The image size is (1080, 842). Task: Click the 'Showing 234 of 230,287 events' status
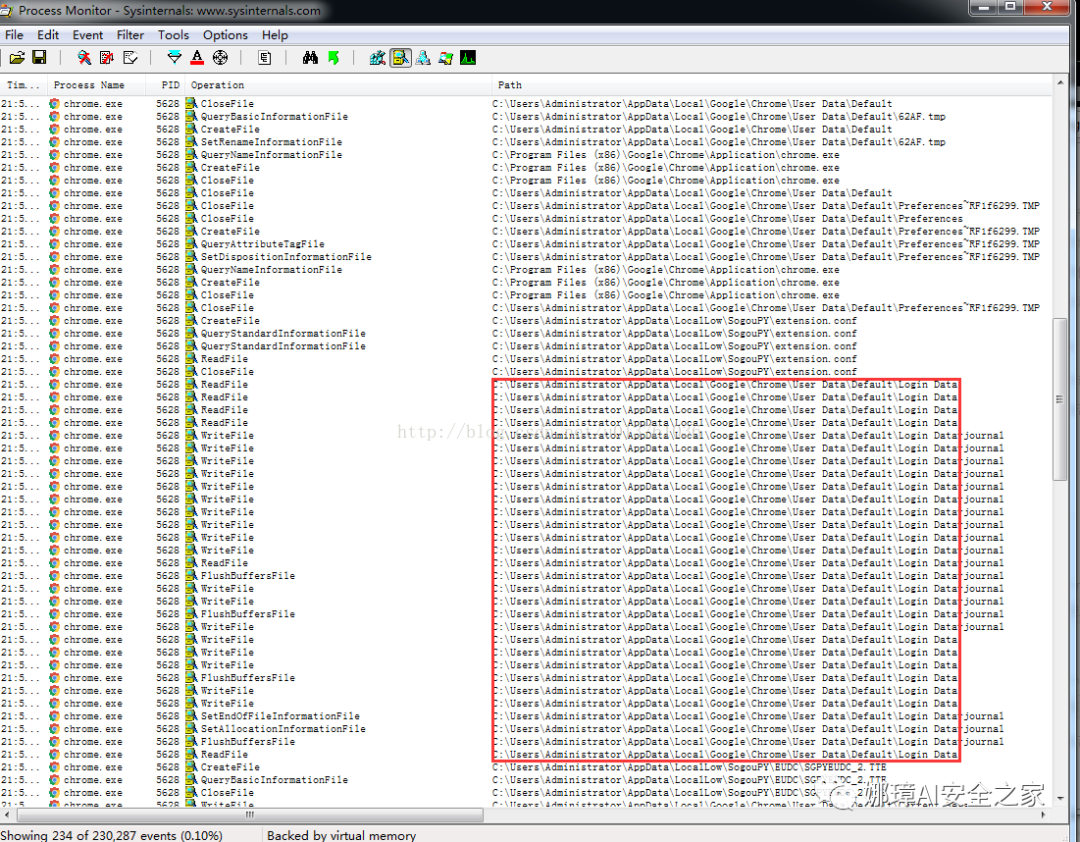coord(112,835)
